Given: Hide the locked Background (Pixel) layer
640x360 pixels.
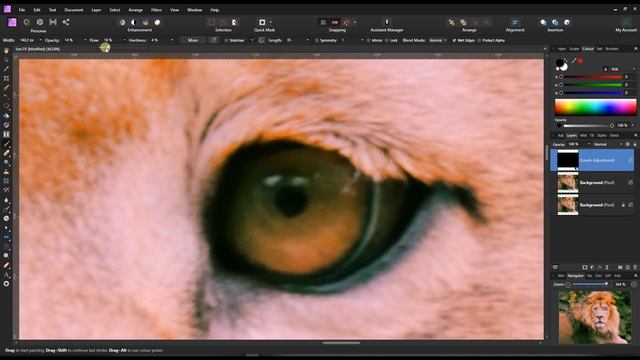Looking at the screenshot, I should [631, 205].
